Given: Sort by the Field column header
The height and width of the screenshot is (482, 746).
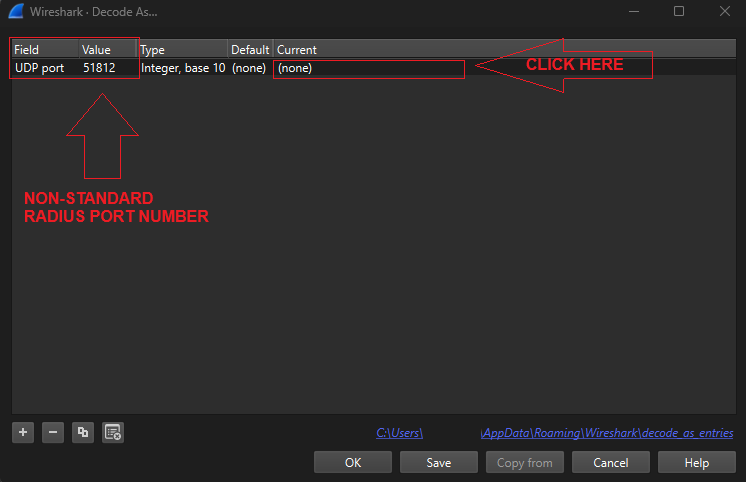Looking at the screenshot, I should point(44,50).
